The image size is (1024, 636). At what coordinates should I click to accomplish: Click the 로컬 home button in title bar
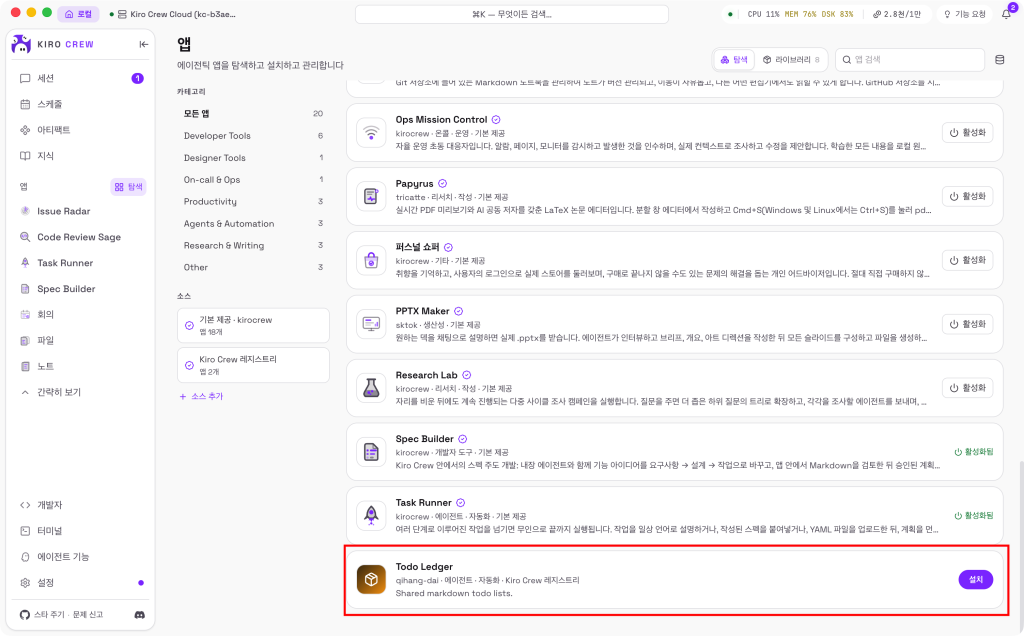[x=78, y=14]
